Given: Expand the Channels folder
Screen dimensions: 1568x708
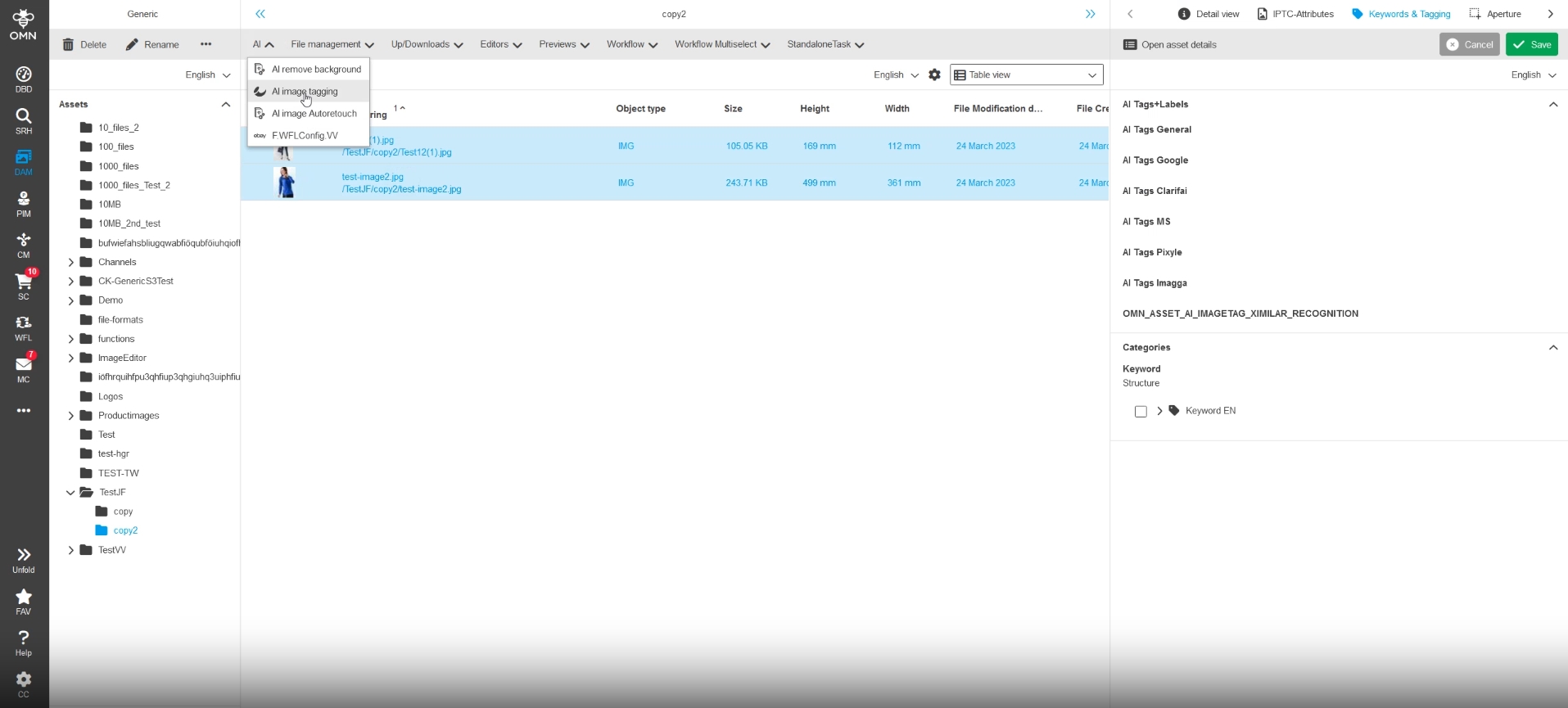Looking at the screenshot, I should point(71,263).
